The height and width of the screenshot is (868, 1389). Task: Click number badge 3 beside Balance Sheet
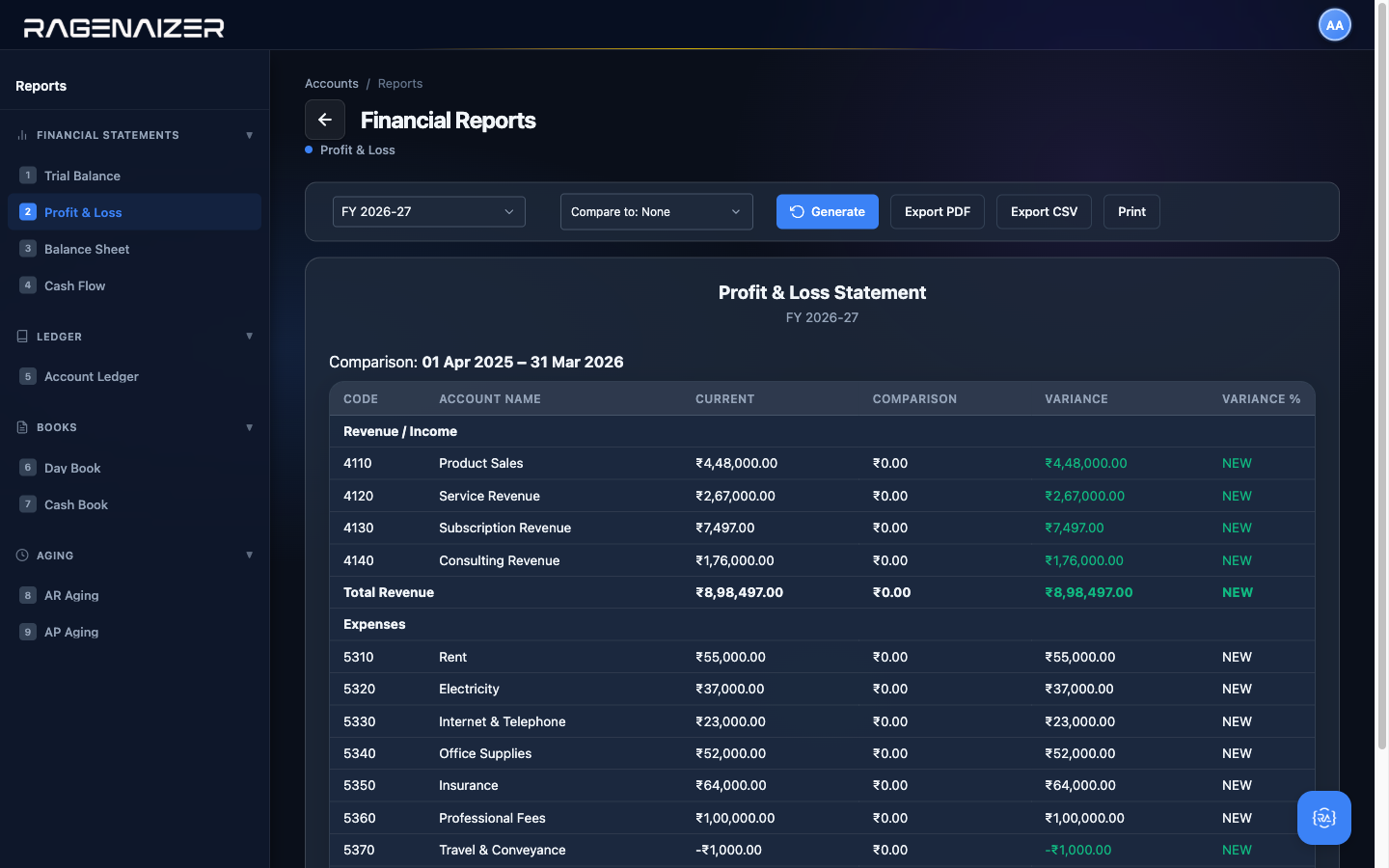tap(28, 249)
